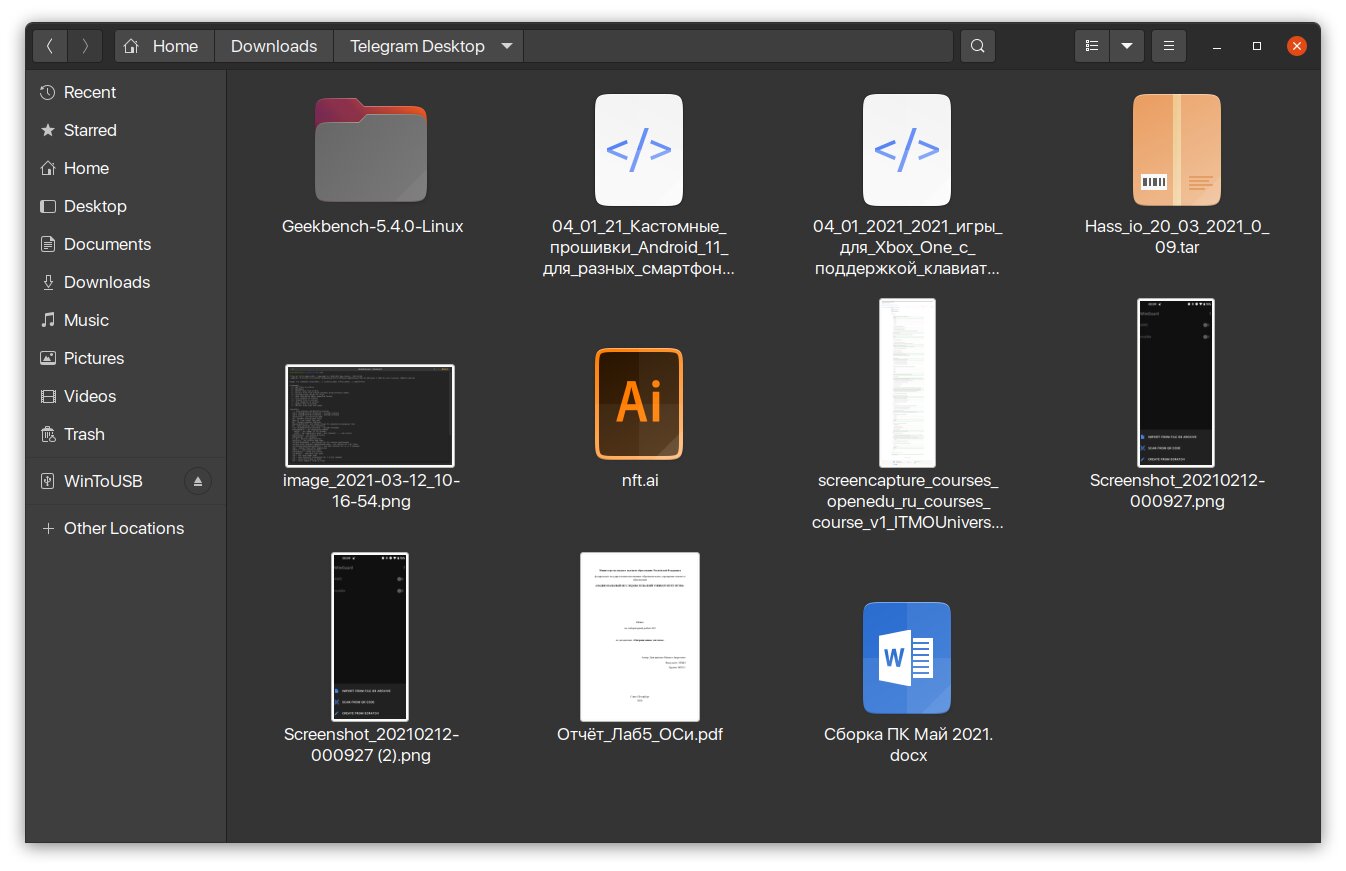Select the игры для Xbox One file icon

(907, 150)
